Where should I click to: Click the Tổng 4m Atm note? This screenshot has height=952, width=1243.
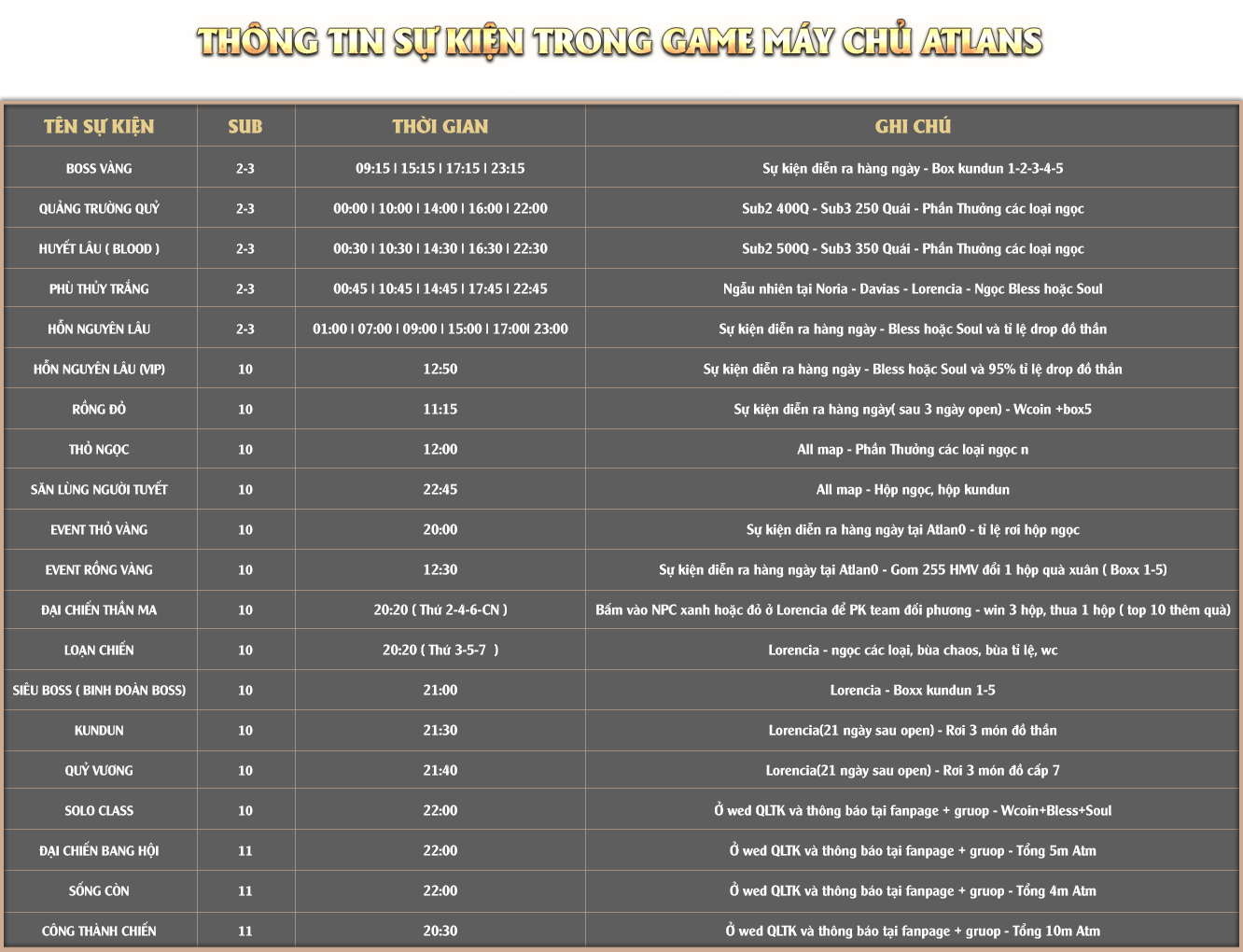[913, 891]
